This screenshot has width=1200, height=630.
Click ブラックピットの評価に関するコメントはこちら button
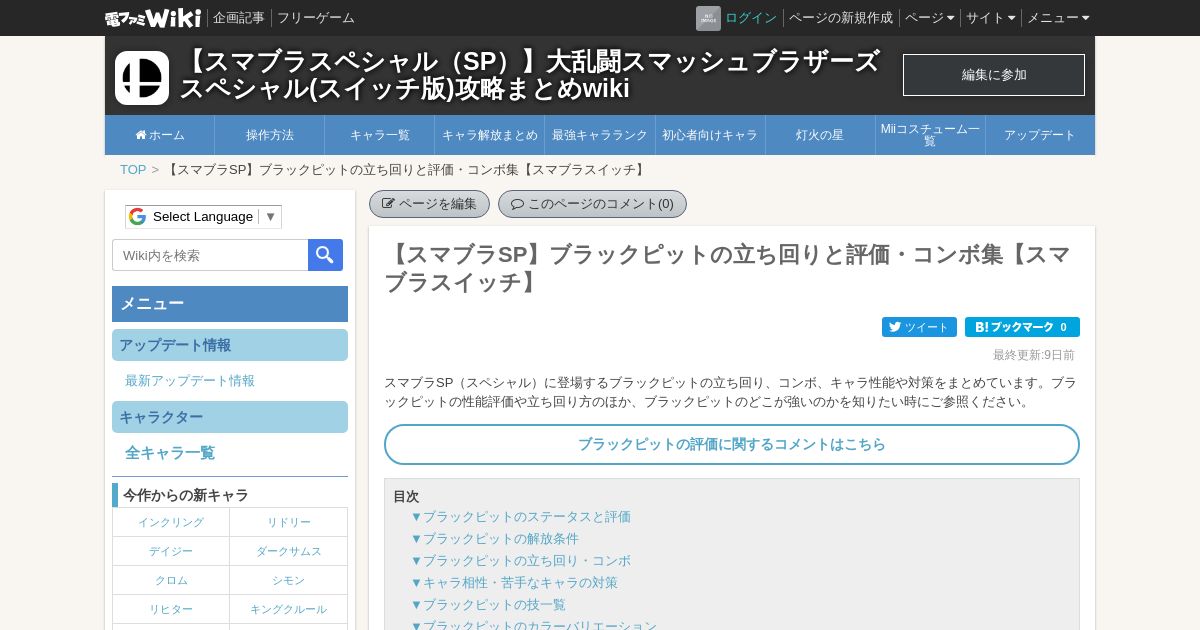(732, 444)
